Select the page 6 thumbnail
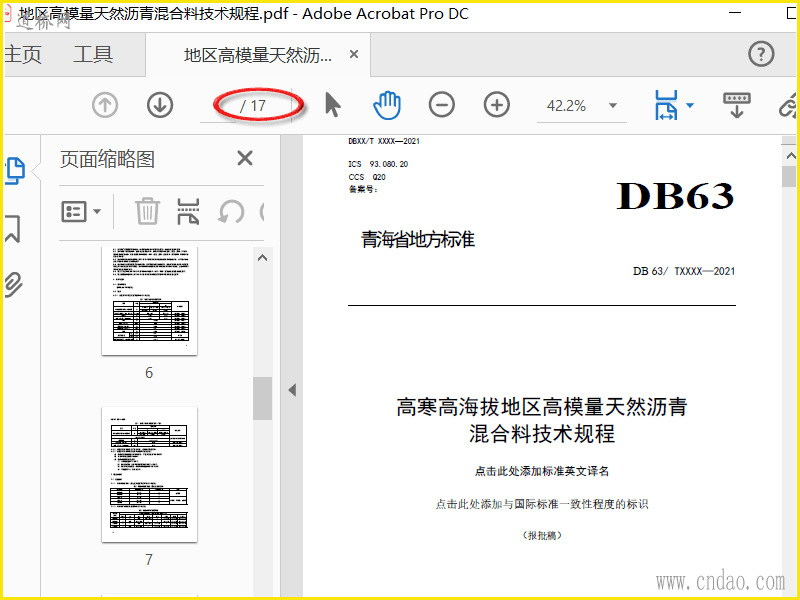This screenshot has width=800, height=600. (x=149, y=301)
